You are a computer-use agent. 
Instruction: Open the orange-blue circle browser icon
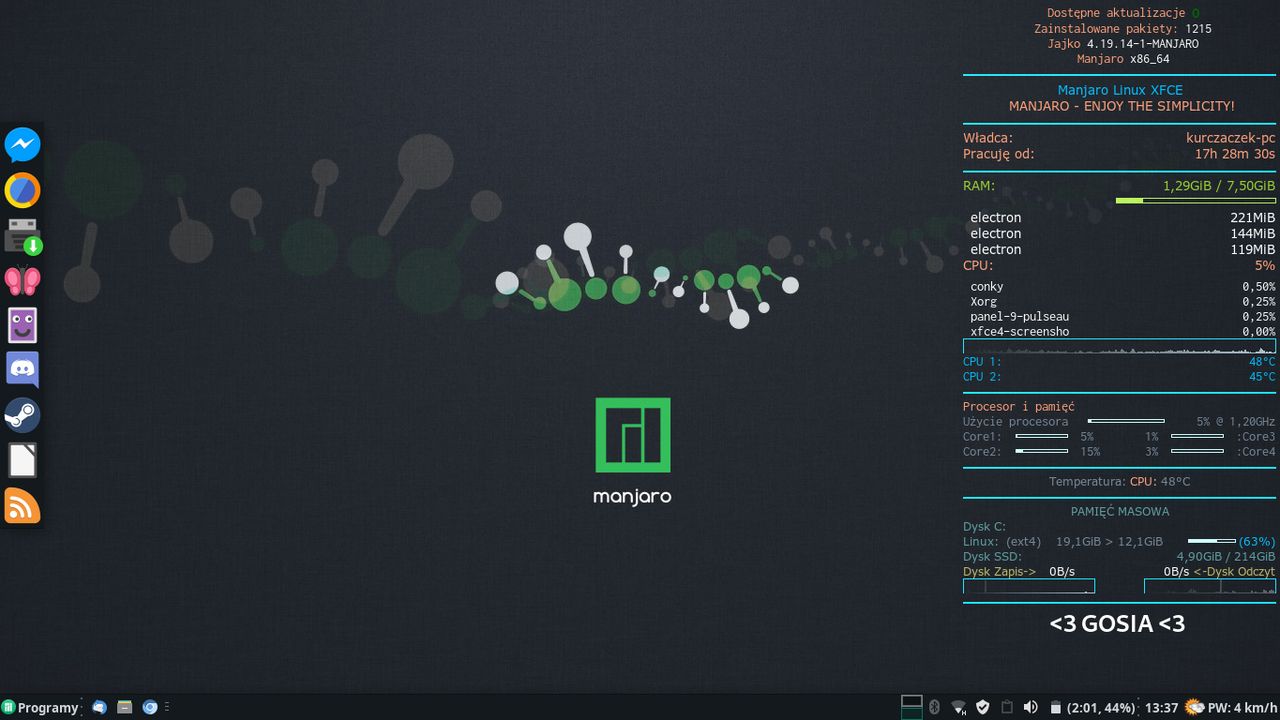[22, 190]
